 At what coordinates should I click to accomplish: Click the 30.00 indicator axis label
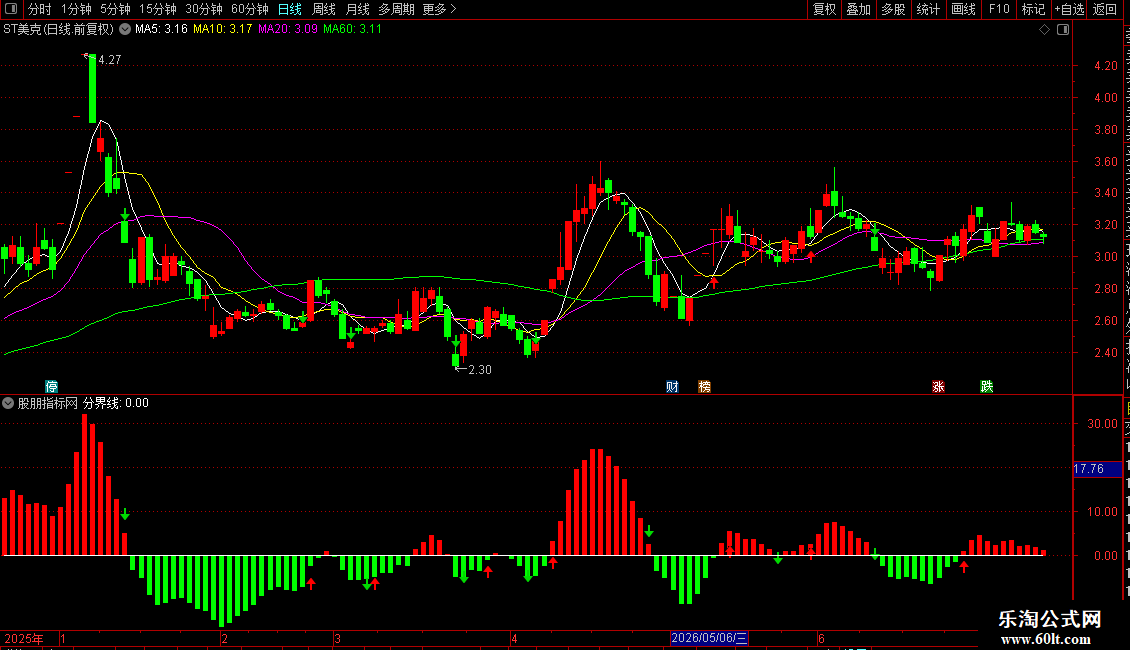point(1103,424)
